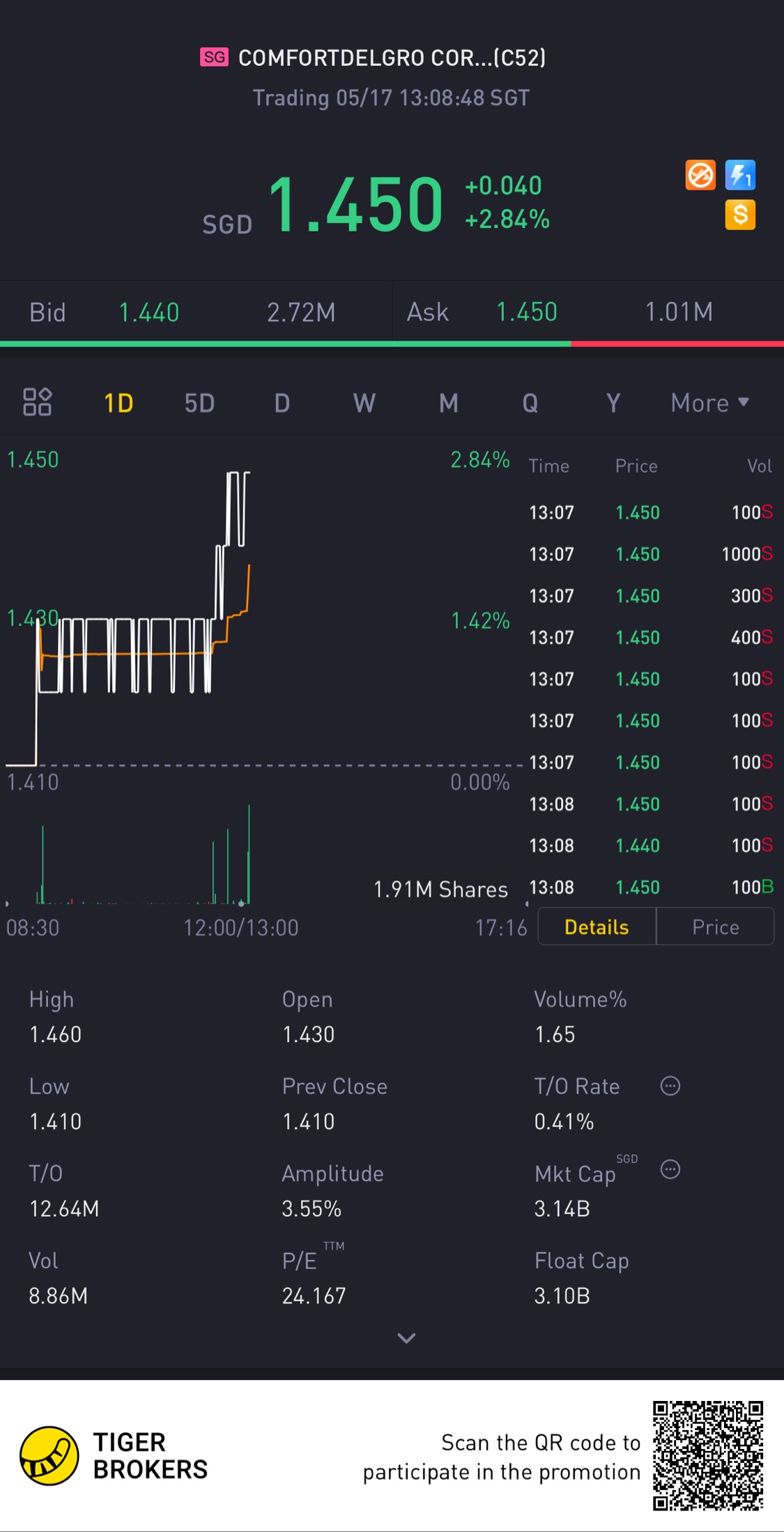Switch to the Price view toggle

point(715,927)
